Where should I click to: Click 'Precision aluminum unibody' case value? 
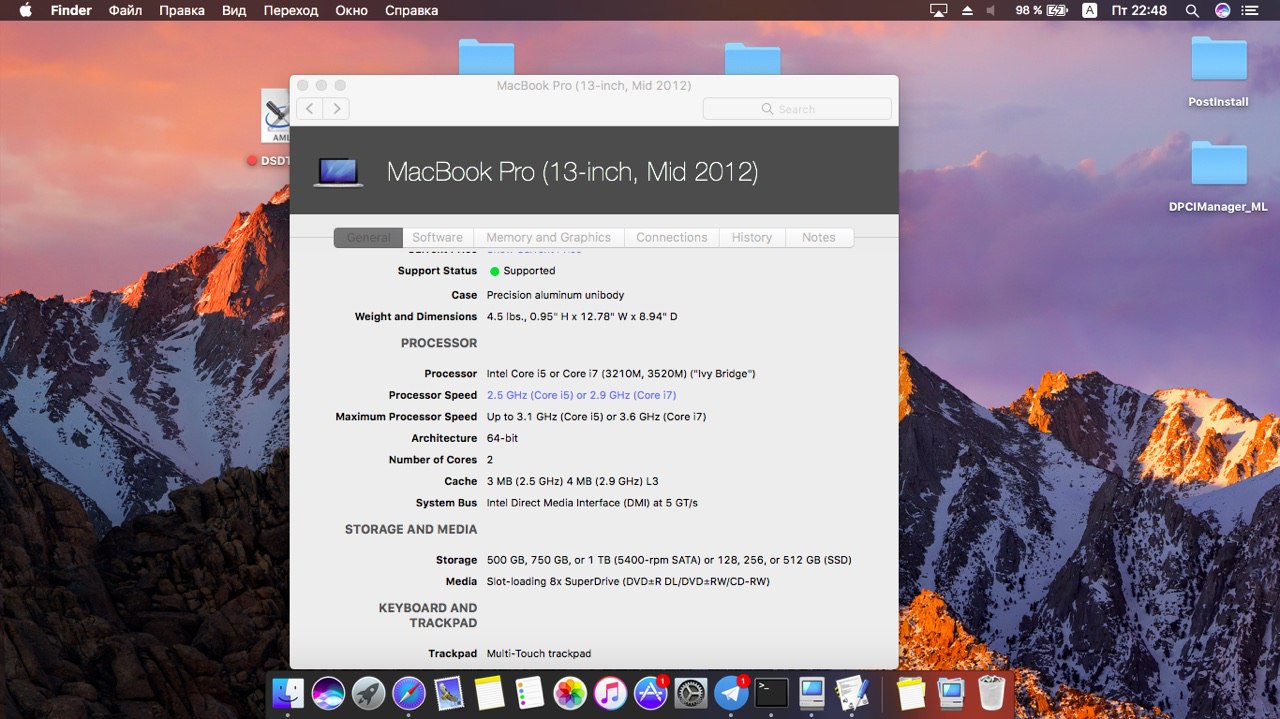coord(555,295)
